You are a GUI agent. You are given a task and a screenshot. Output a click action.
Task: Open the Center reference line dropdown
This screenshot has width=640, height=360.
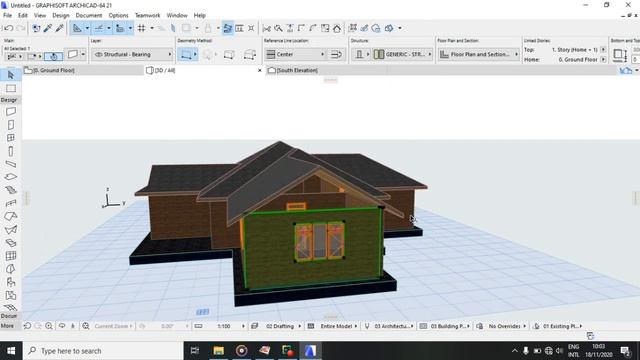(x=295, y=54)
